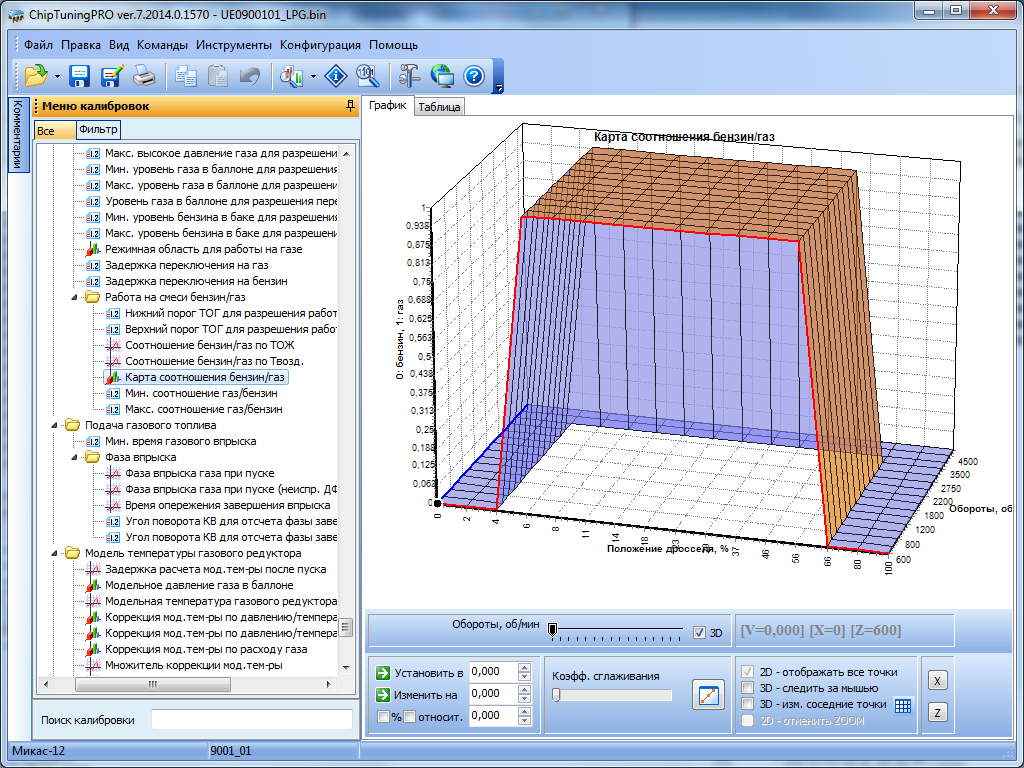Click the blue grid icon near neighbor points
The image size is (1024, 768).
903,705
